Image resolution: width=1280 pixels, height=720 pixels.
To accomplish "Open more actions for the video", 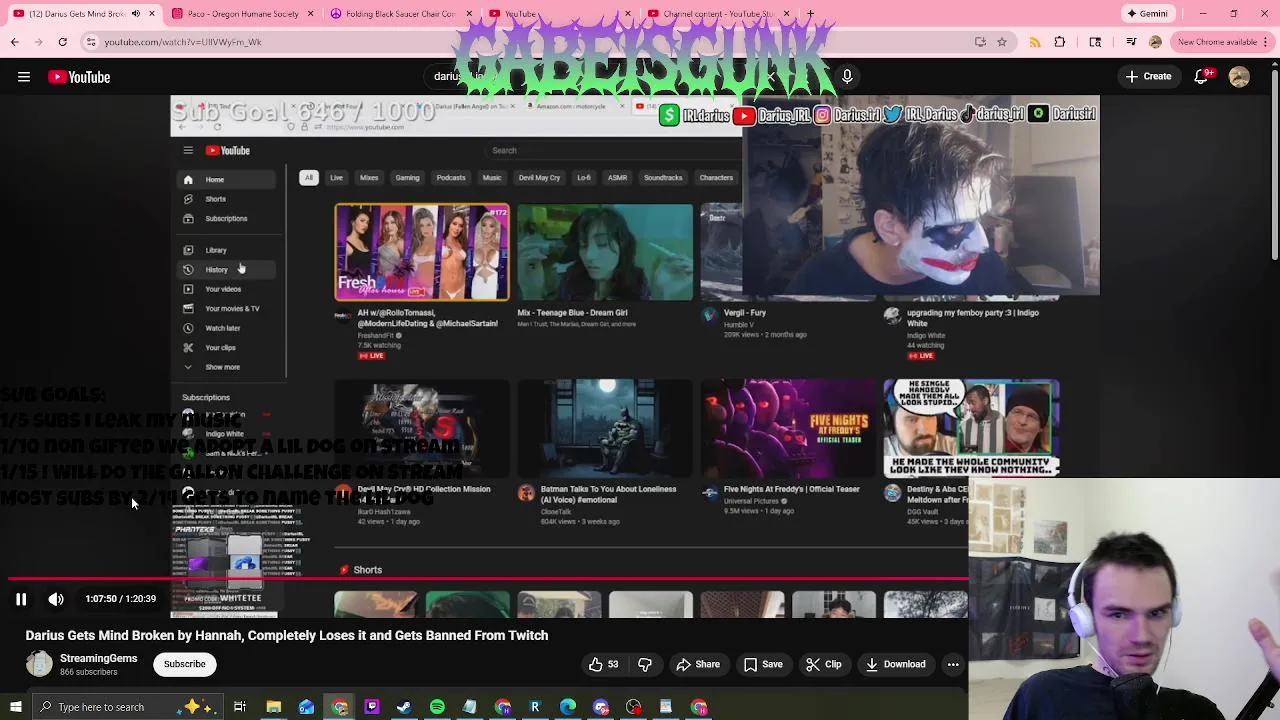I will tap(953, 664).
